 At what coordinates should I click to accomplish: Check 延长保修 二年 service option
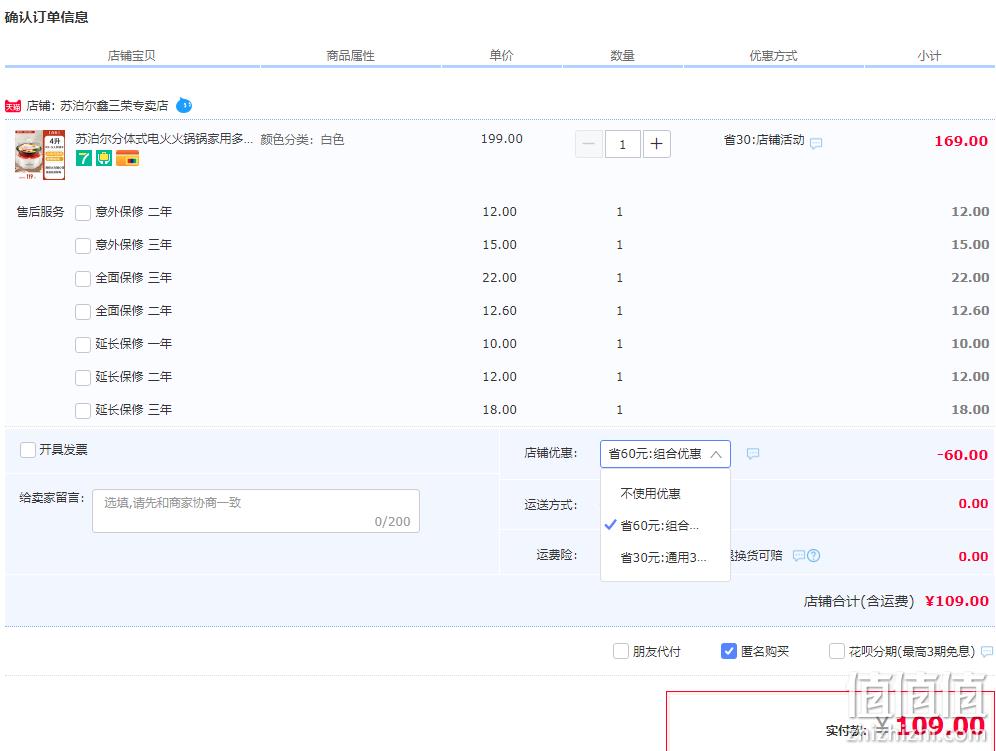coord(83,377)
